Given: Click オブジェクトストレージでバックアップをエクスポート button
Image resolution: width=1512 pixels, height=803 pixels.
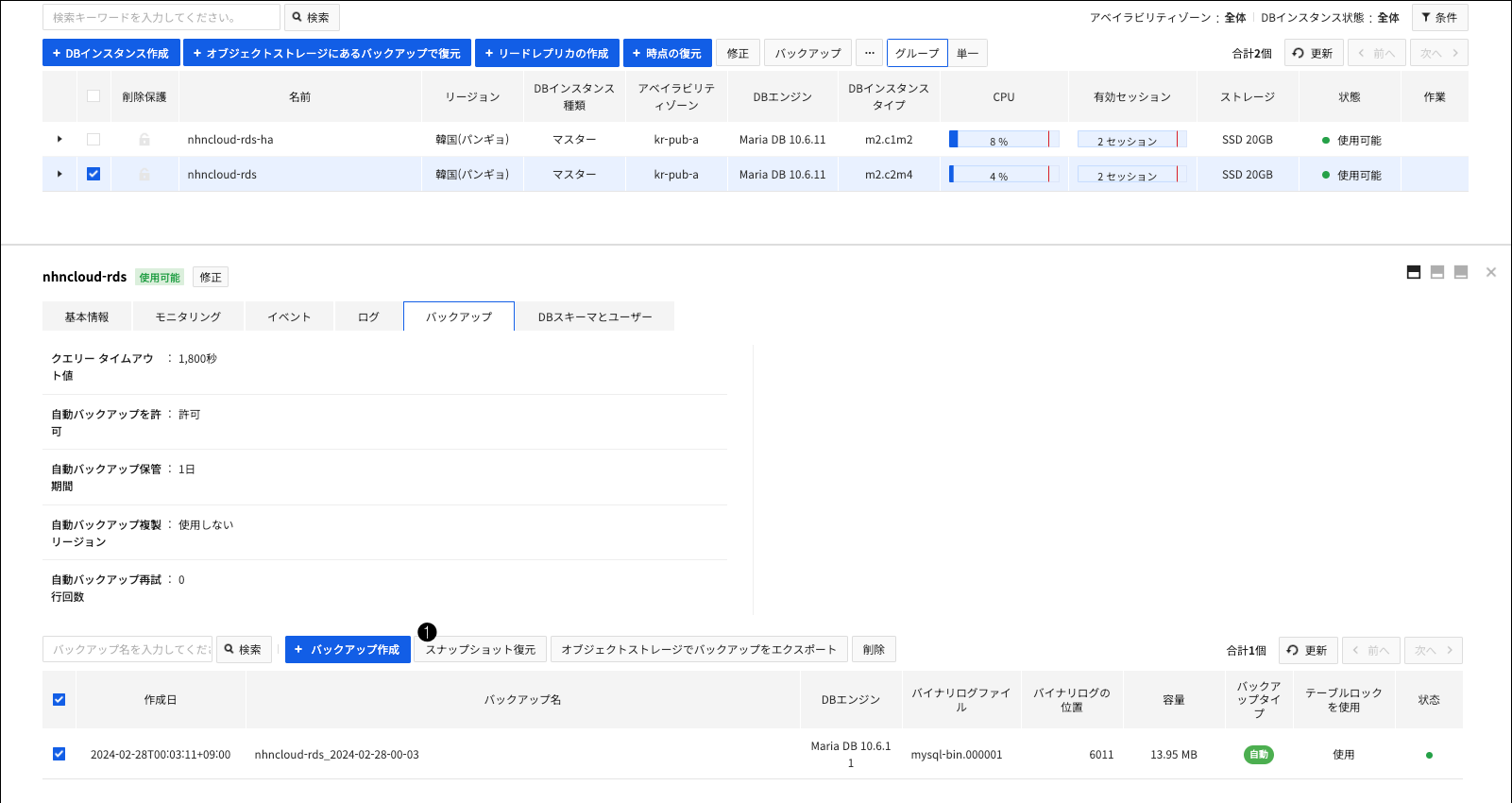Looking at the screenshot, I should pyautogui.click(x=699, y=650).
